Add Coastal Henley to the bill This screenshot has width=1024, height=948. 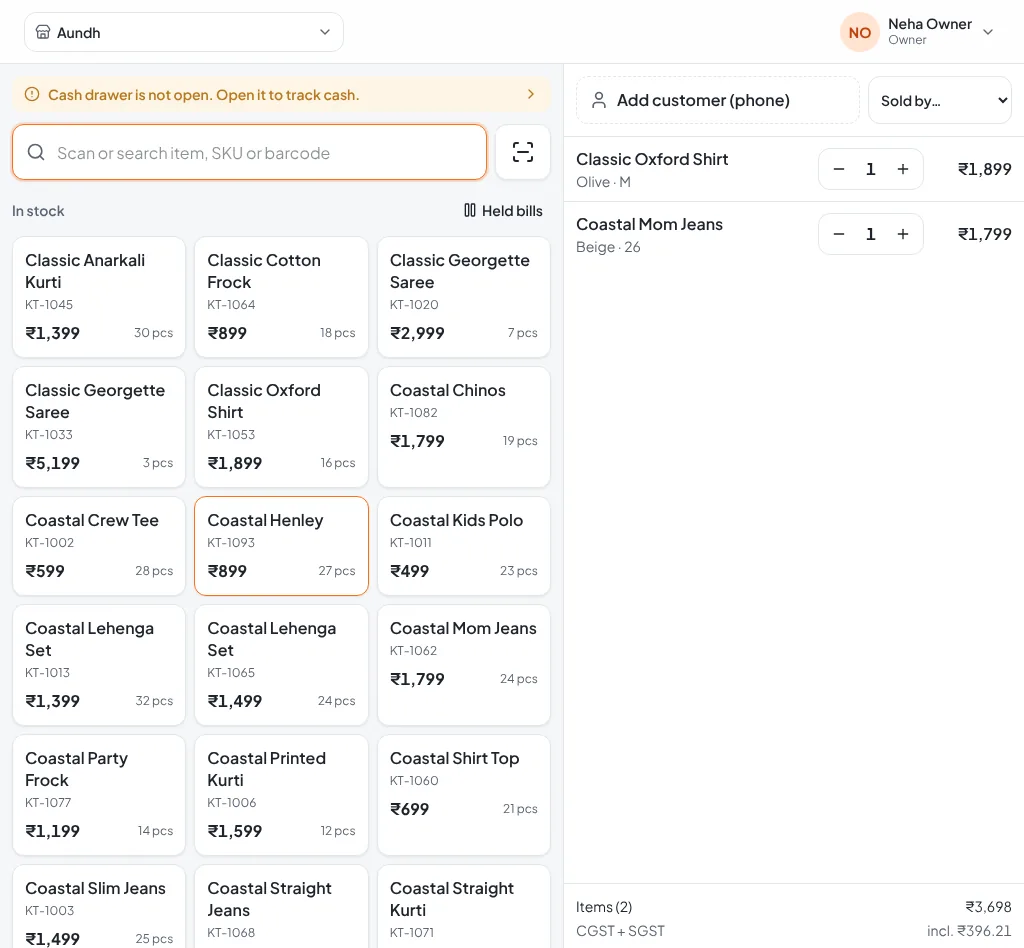tap(281, 546)
